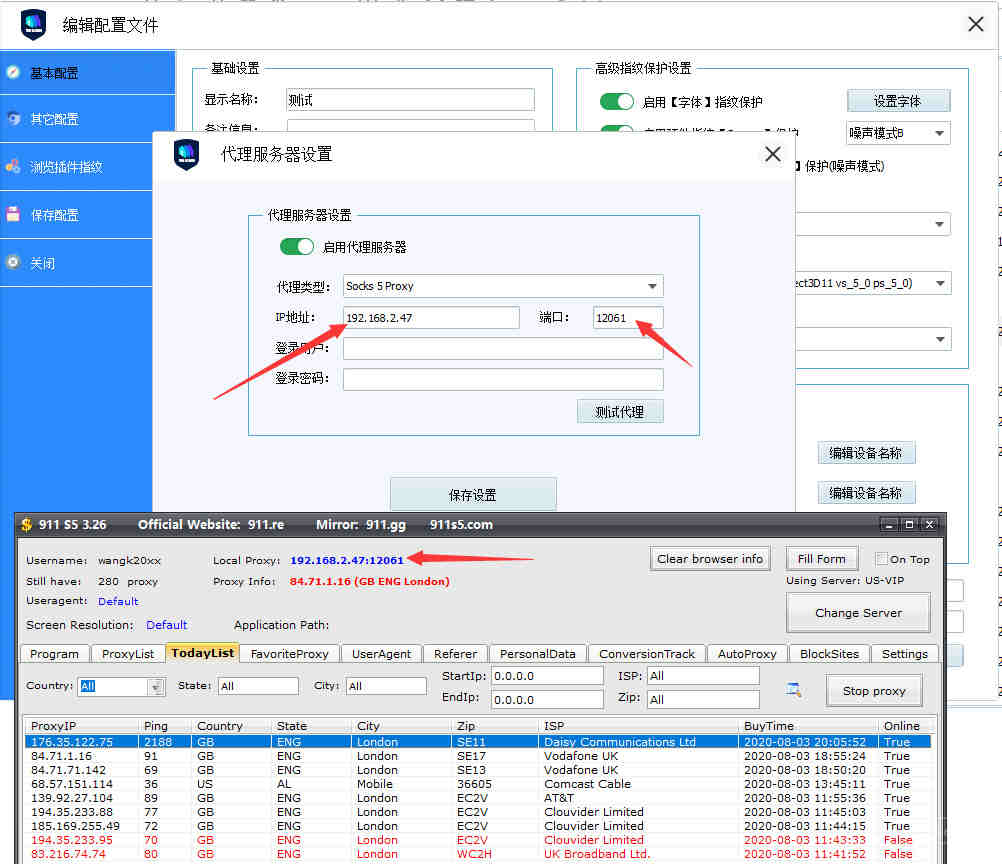1002x864 pixels.
Task: Click the 设置字体 button
Action: pyautogui.click(x=898, y=101)
